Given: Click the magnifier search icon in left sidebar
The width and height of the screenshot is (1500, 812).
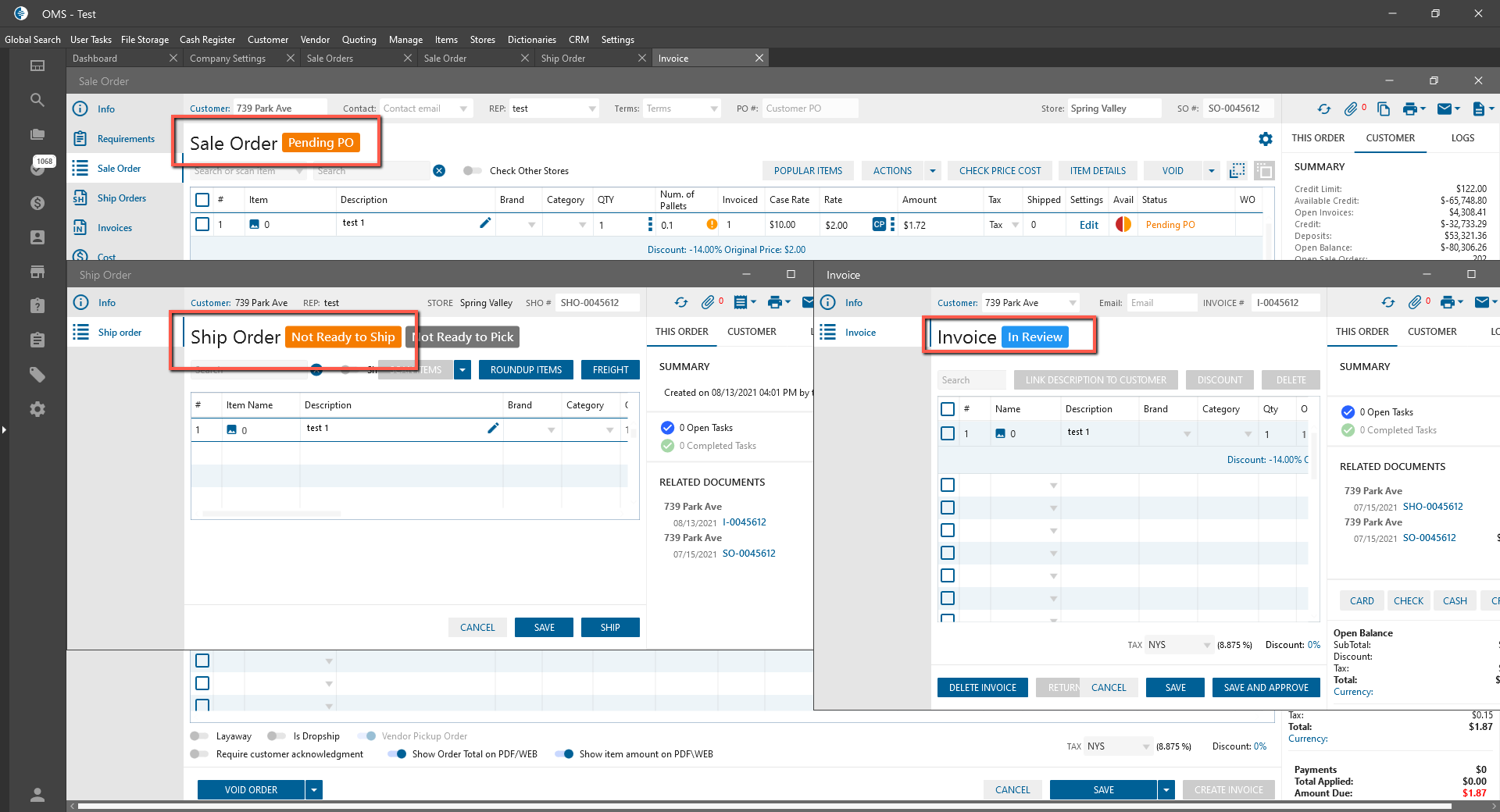Looking at the screenshot, I should [x=37, y=100].
